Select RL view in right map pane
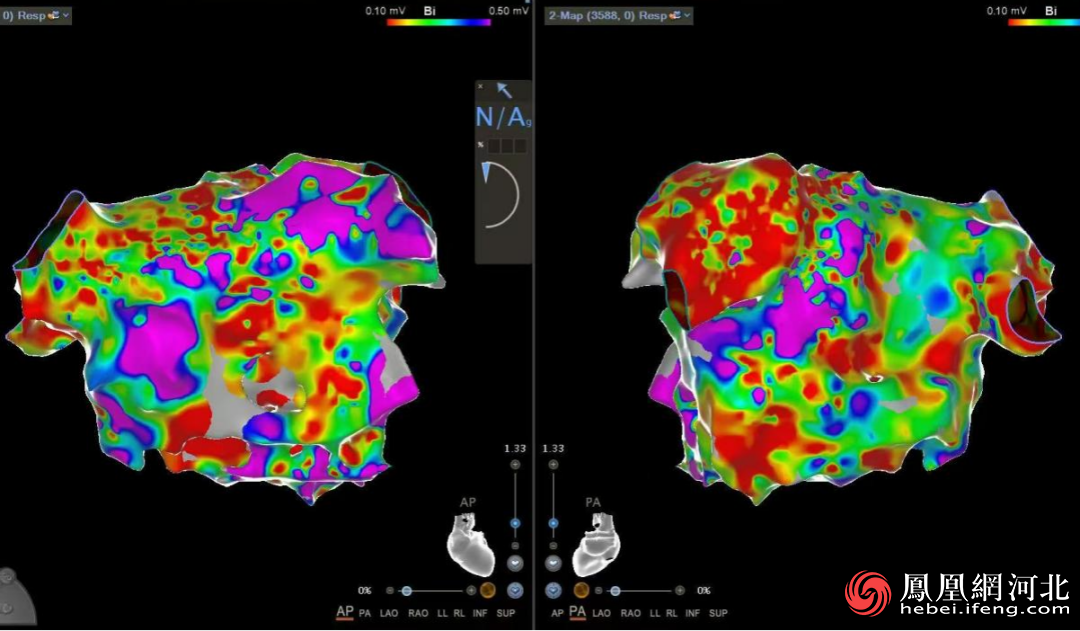The height and width of the screenshot is (631, 1080). [x=671, y=613]
